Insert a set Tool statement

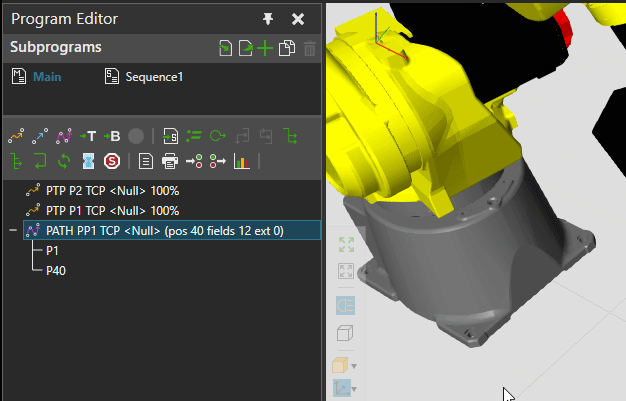(88, 137)
